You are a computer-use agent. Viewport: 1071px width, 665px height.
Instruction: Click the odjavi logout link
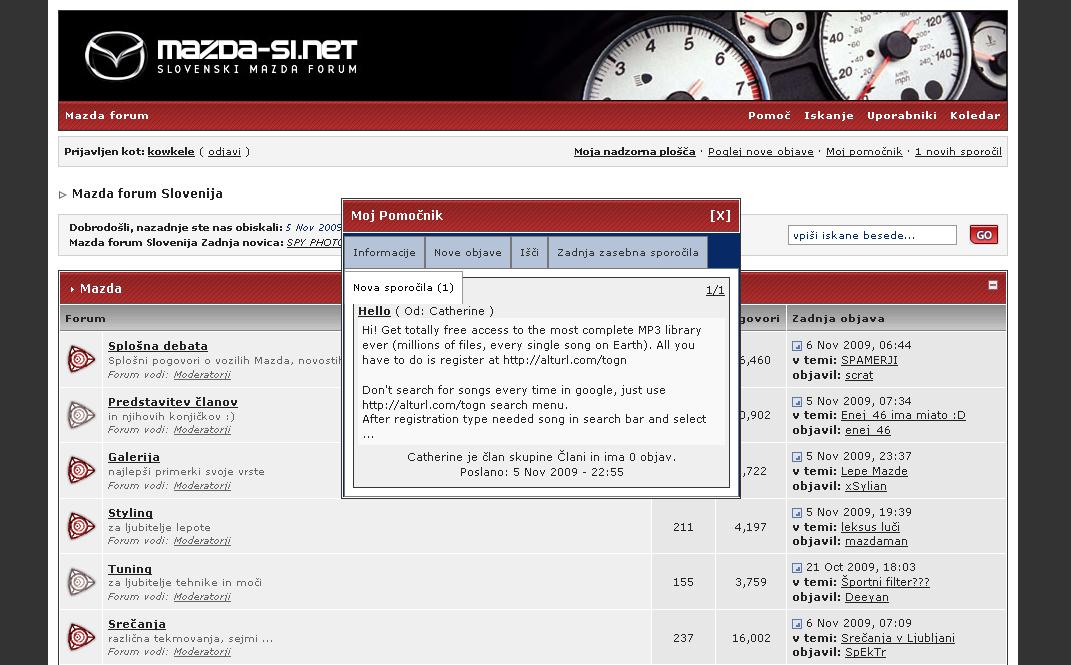[225, 152]
